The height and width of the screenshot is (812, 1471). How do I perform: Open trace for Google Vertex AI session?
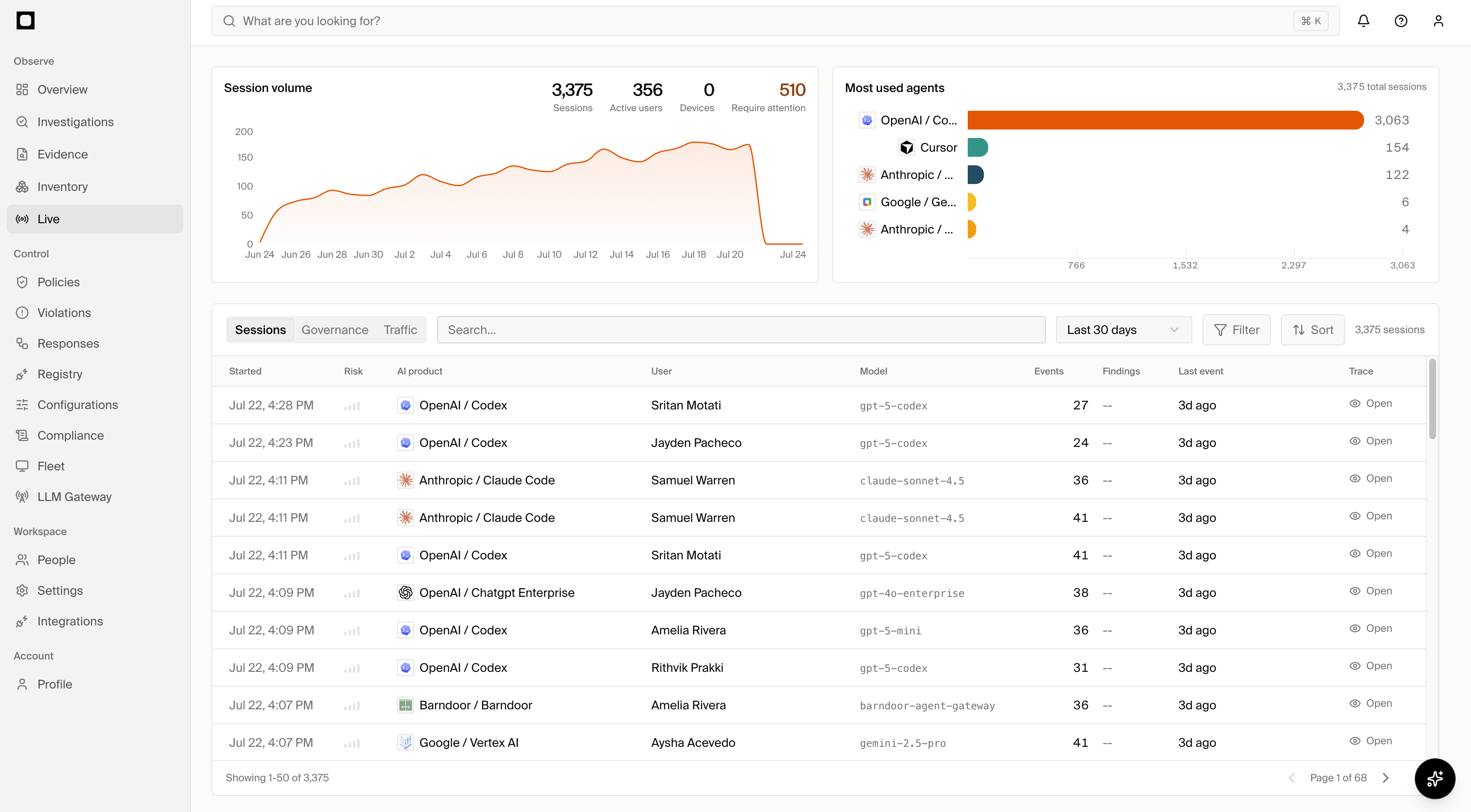tap(1370, 740)
